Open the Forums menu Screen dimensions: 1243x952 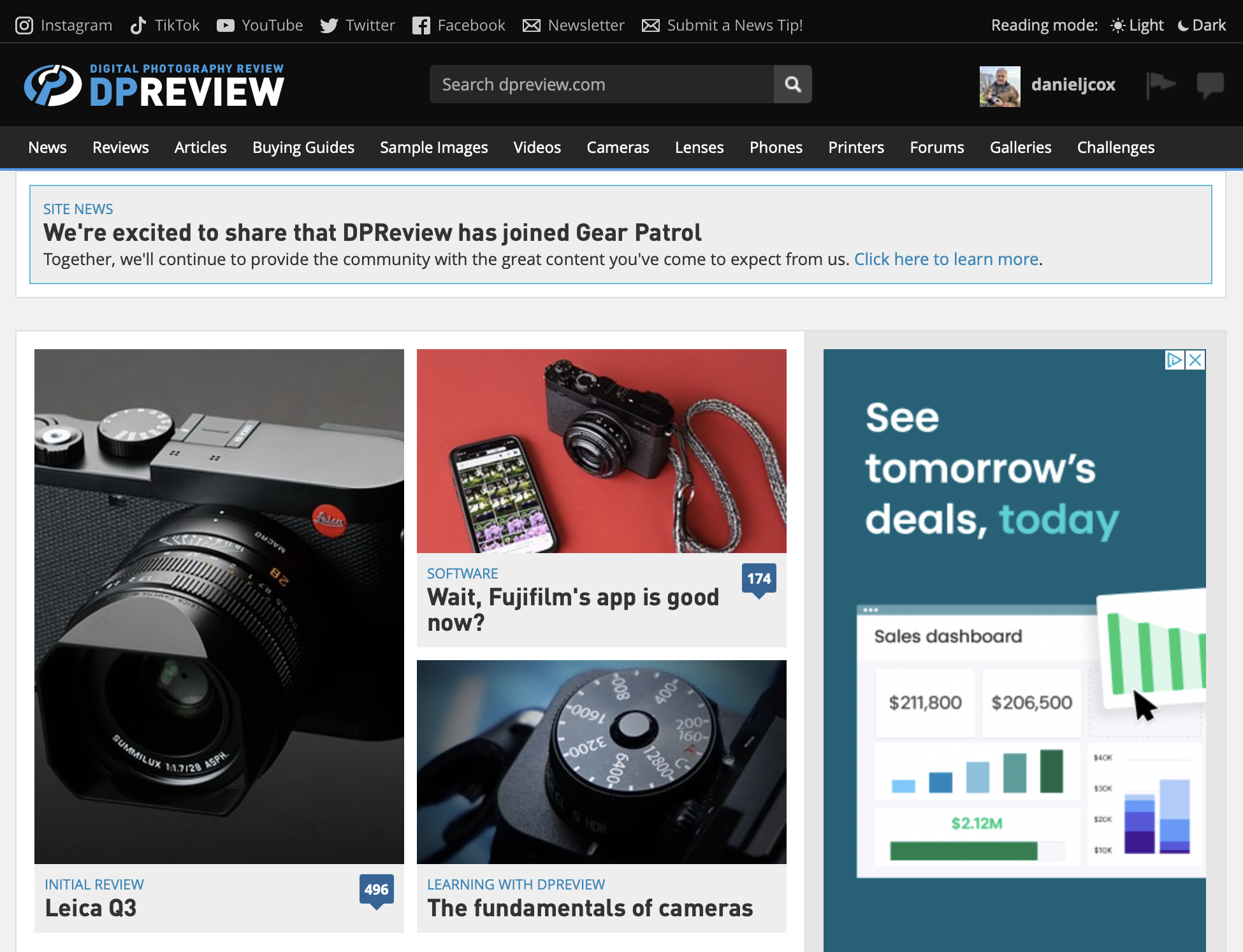(936, 147)
